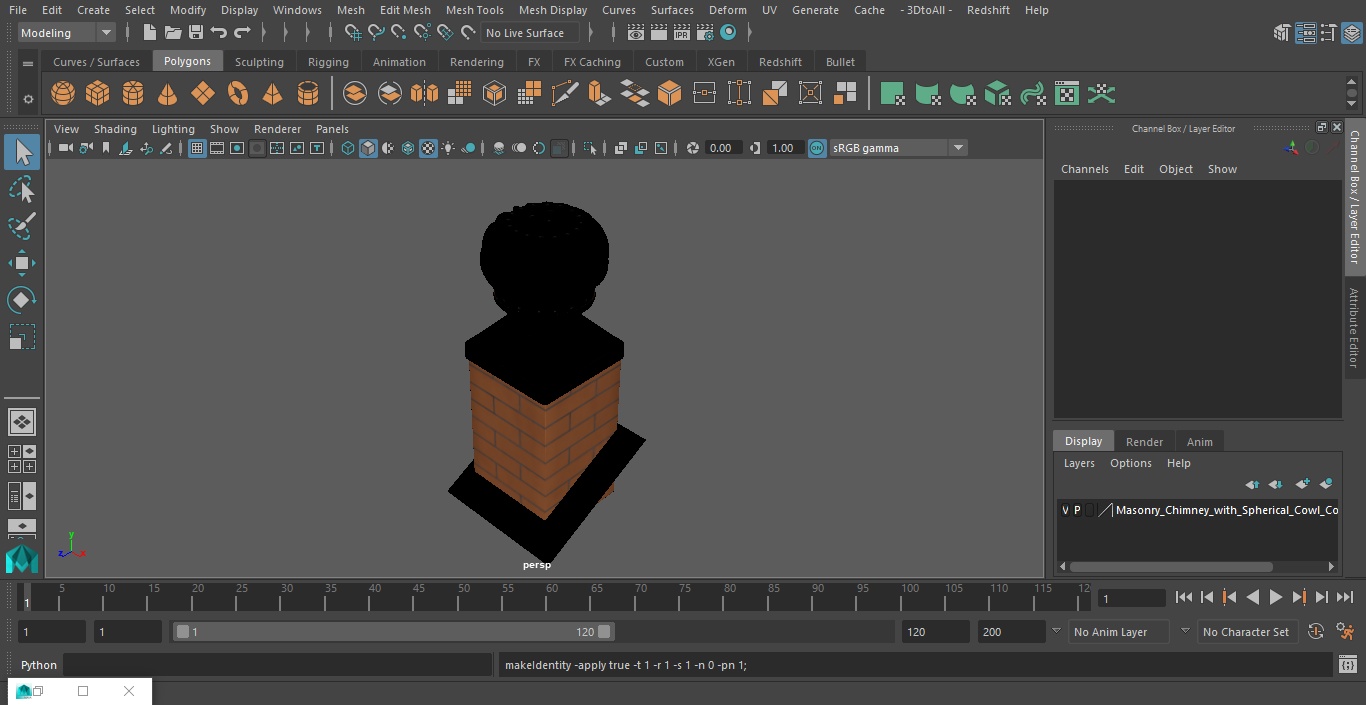
Task: Create a polygon cube from shelf
Action: (98, 94)
